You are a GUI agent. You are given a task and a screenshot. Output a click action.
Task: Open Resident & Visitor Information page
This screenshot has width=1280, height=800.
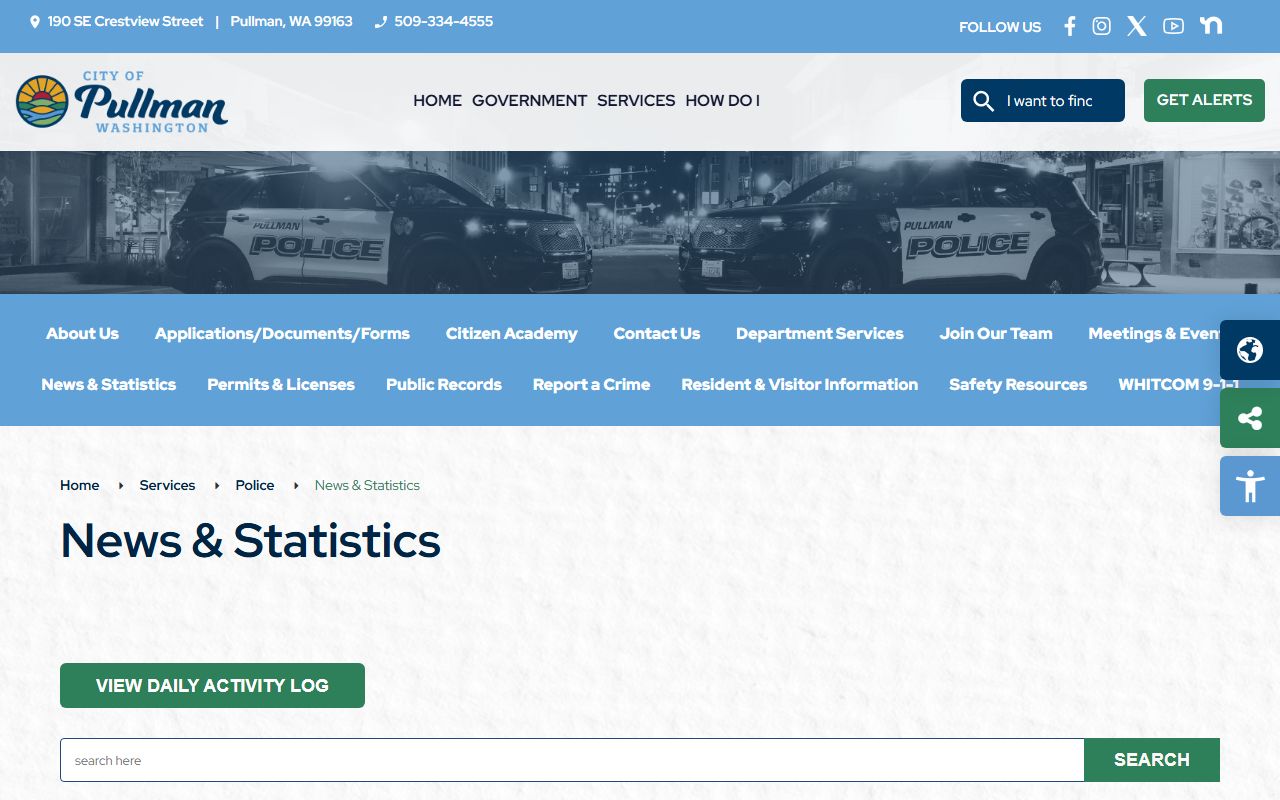(x=799, y=384)
